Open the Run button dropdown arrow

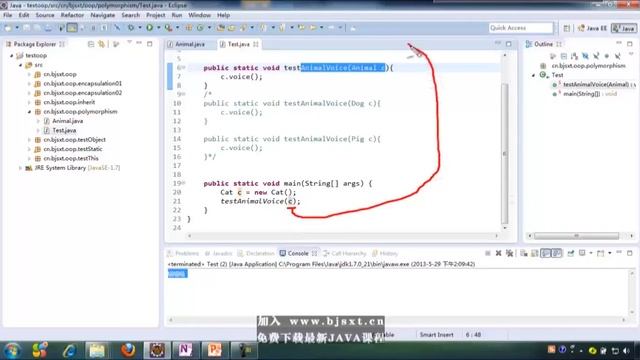pyautogui.click(x=158, y=28)
